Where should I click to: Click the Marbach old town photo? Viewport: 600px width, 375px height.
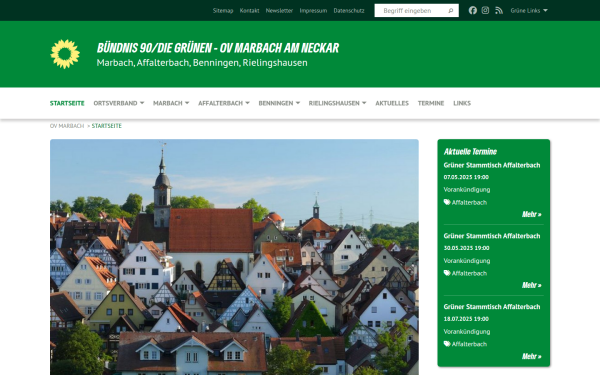[x=234, y=257]
